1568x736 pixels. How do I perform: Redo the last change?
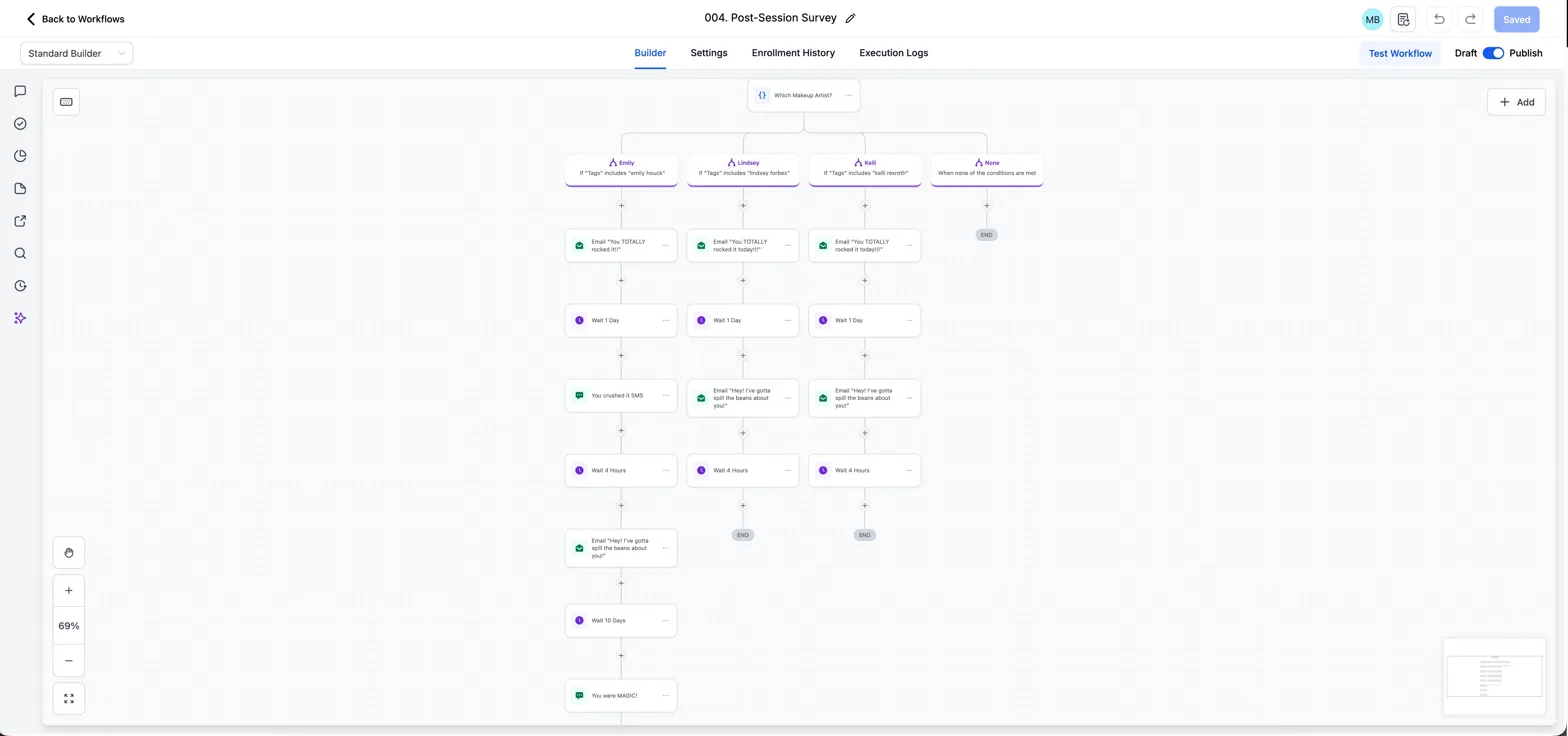(x=1470, y=19)
